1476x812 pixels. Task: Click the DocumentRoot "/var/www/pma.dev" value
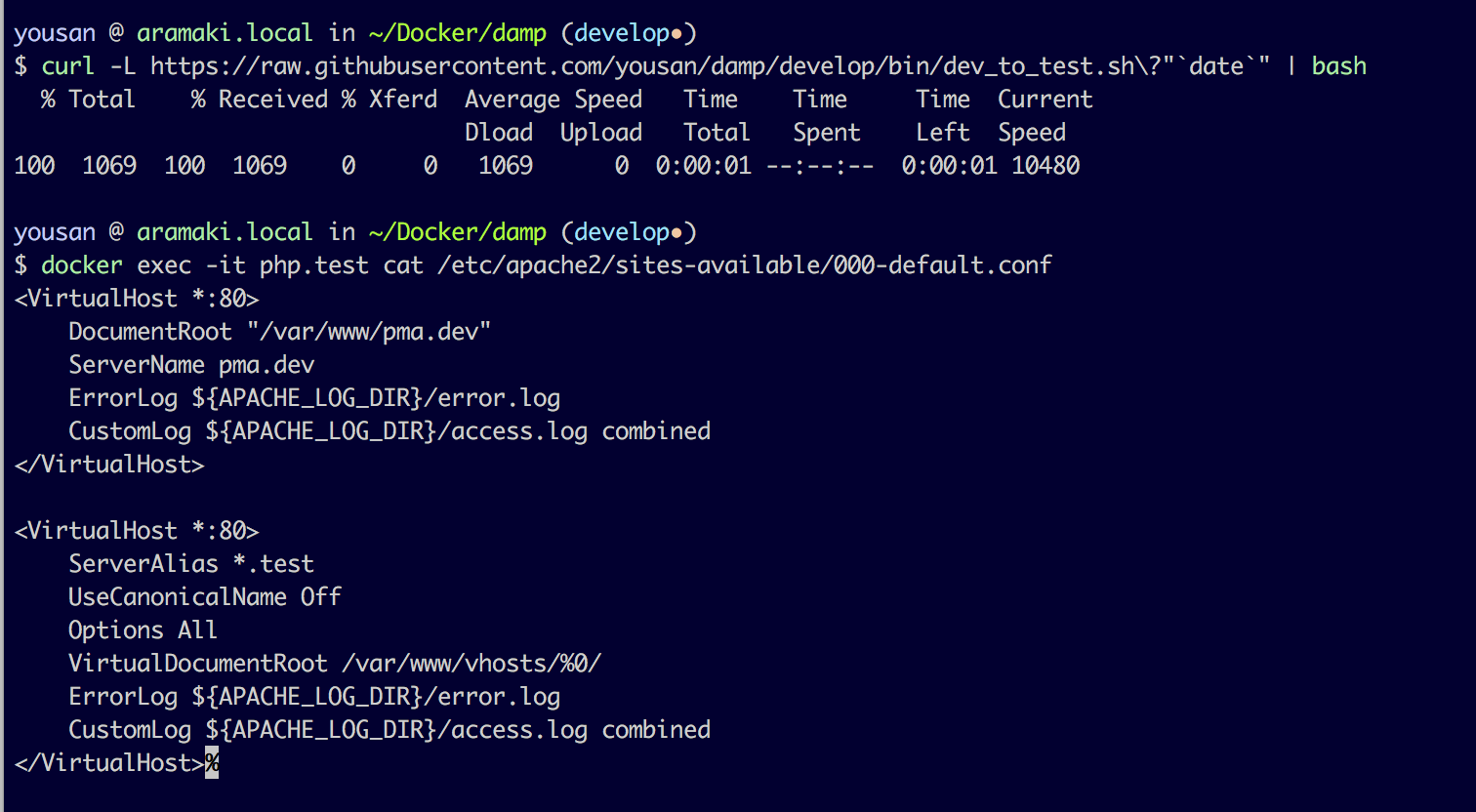[x=369, y=332]
